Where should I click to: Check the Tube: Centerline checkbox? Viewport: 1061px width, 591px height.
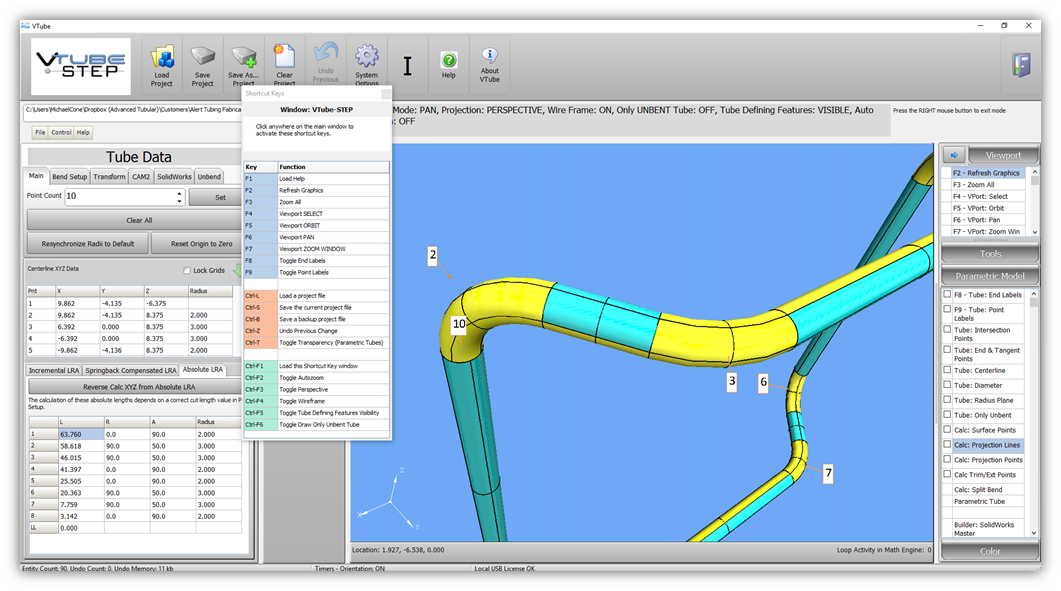(x=948, y=370)
